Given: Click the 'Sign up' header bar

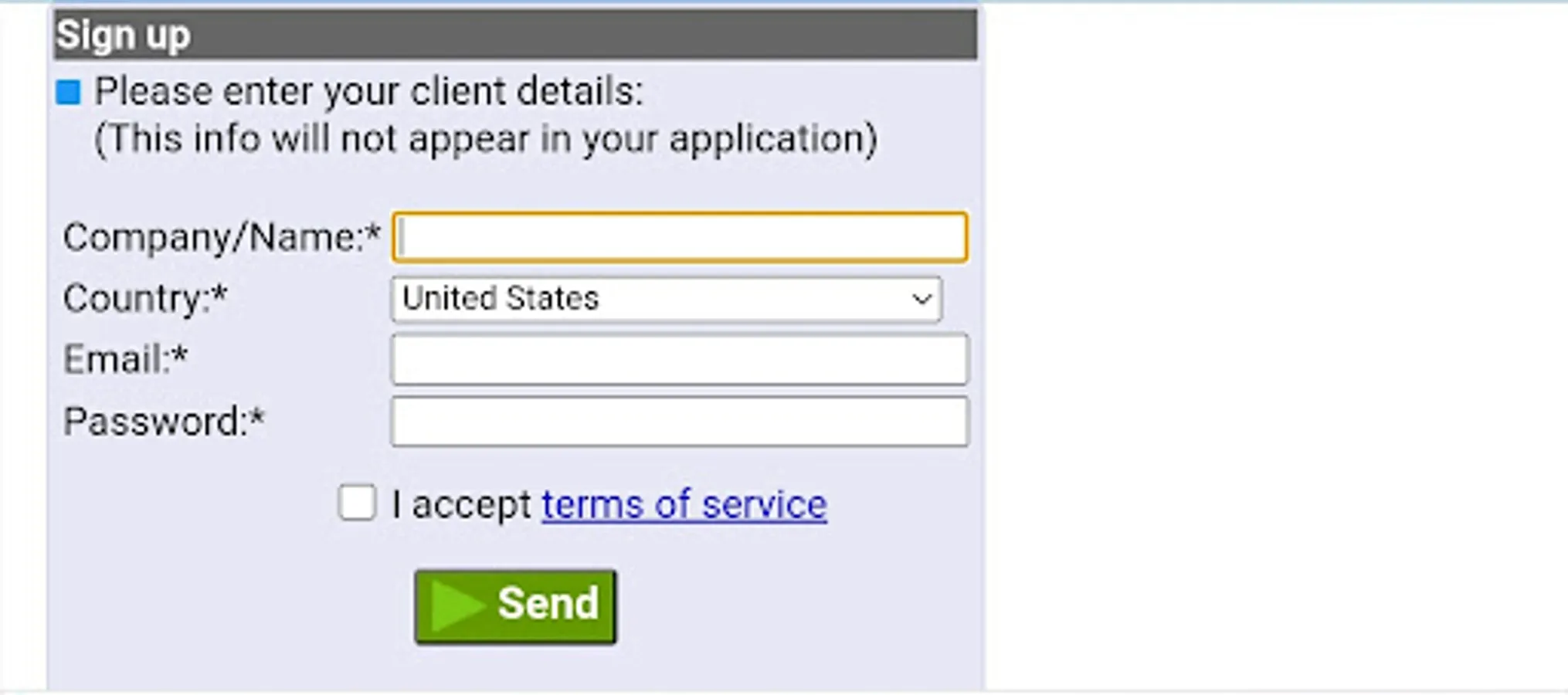Looking at the screenshot, I should pyautogui.click(x=515, y=35).
